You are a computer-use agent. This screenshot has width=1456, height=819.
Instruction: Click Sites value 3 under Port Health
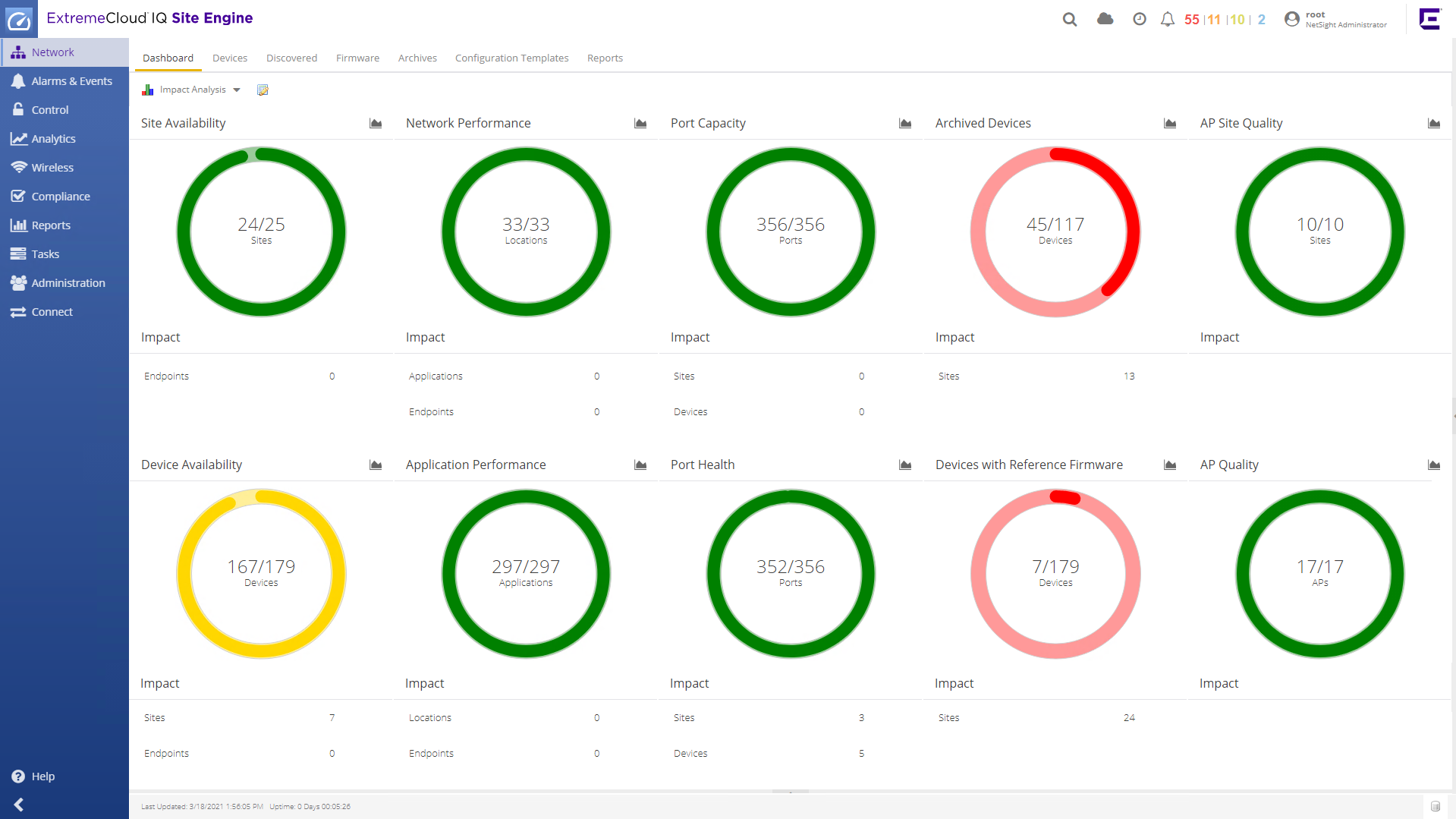click(x=861, y=718)
